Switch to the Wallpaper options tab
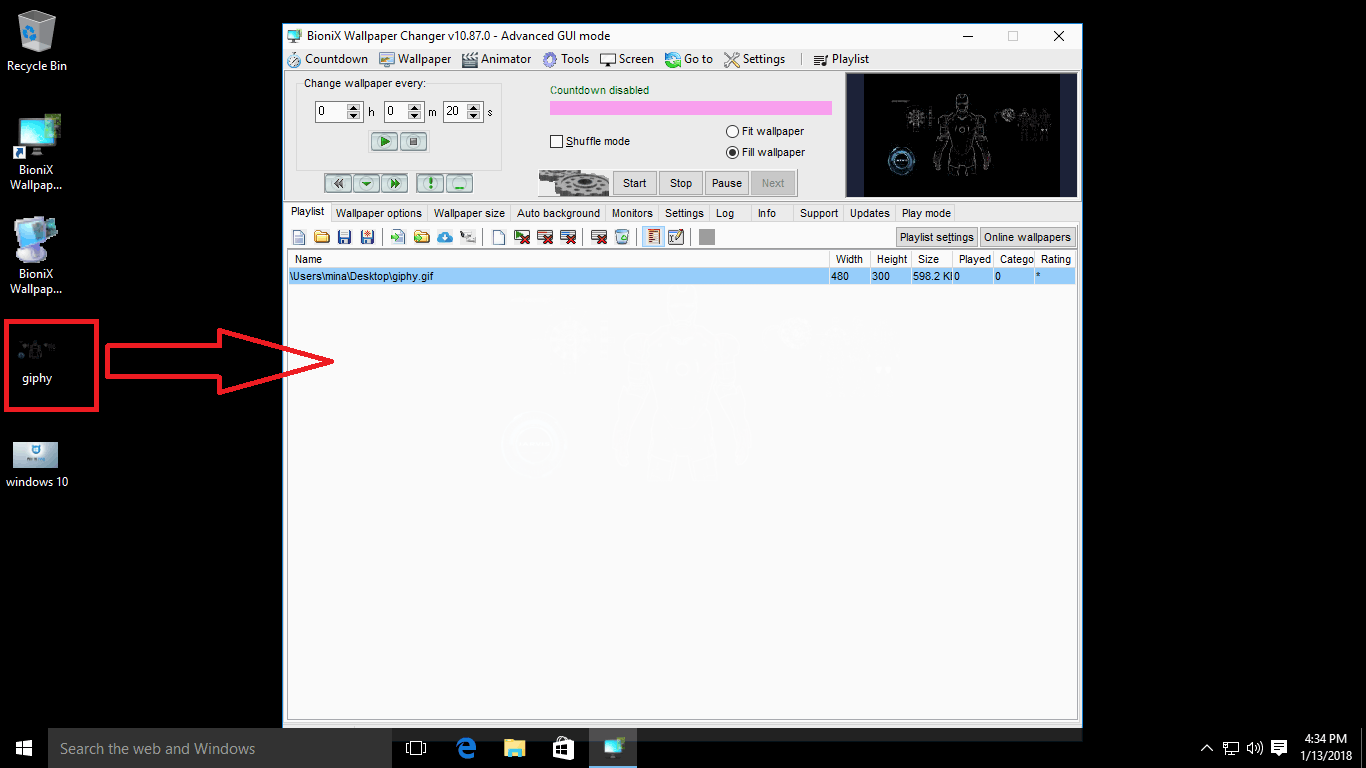The width and height of the screenshot is (1366, 768). pyautogui.click(x=379, y=213)
